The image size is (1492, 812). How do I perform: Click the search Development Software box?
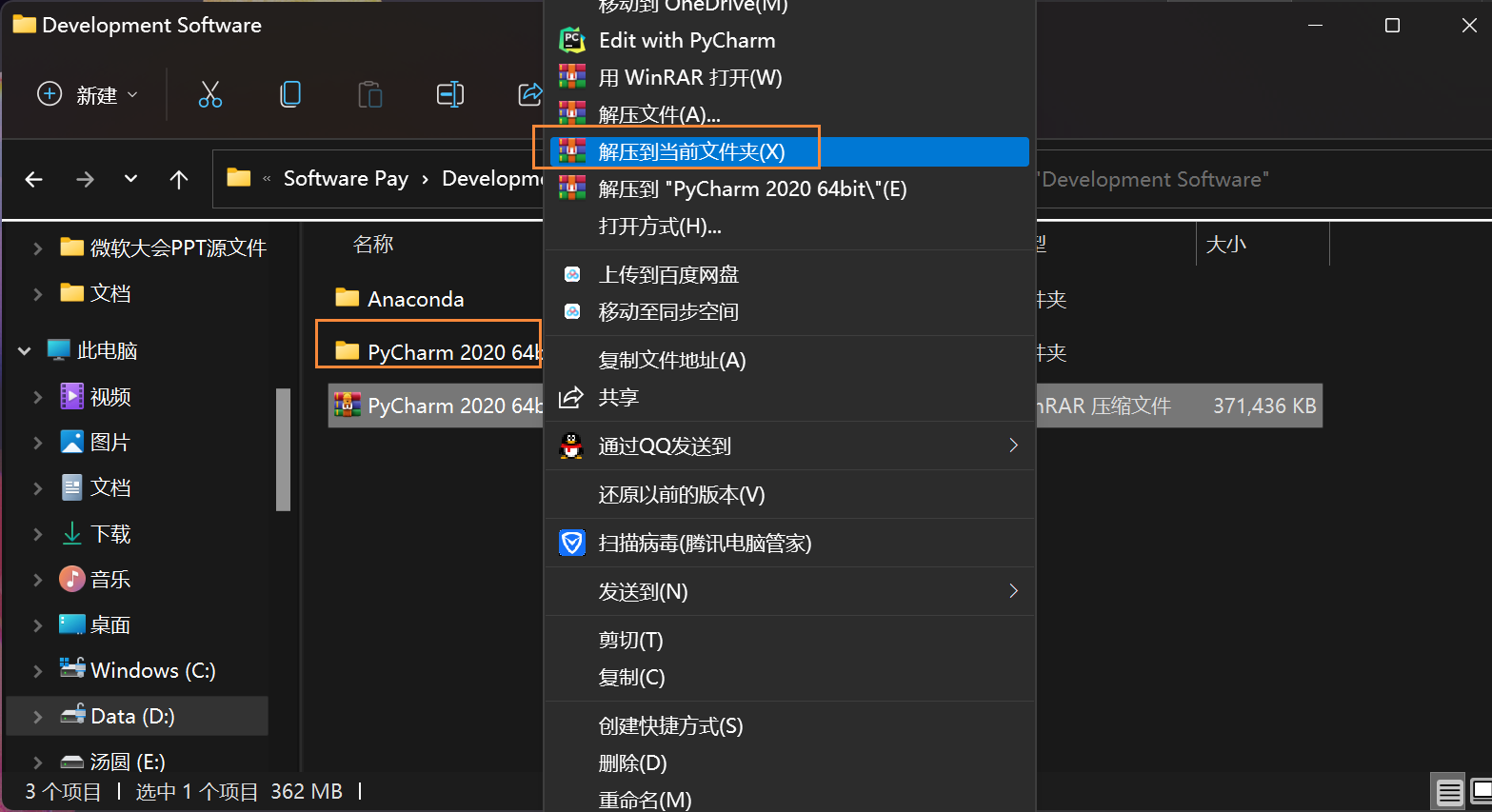(x=1263, y=179)
